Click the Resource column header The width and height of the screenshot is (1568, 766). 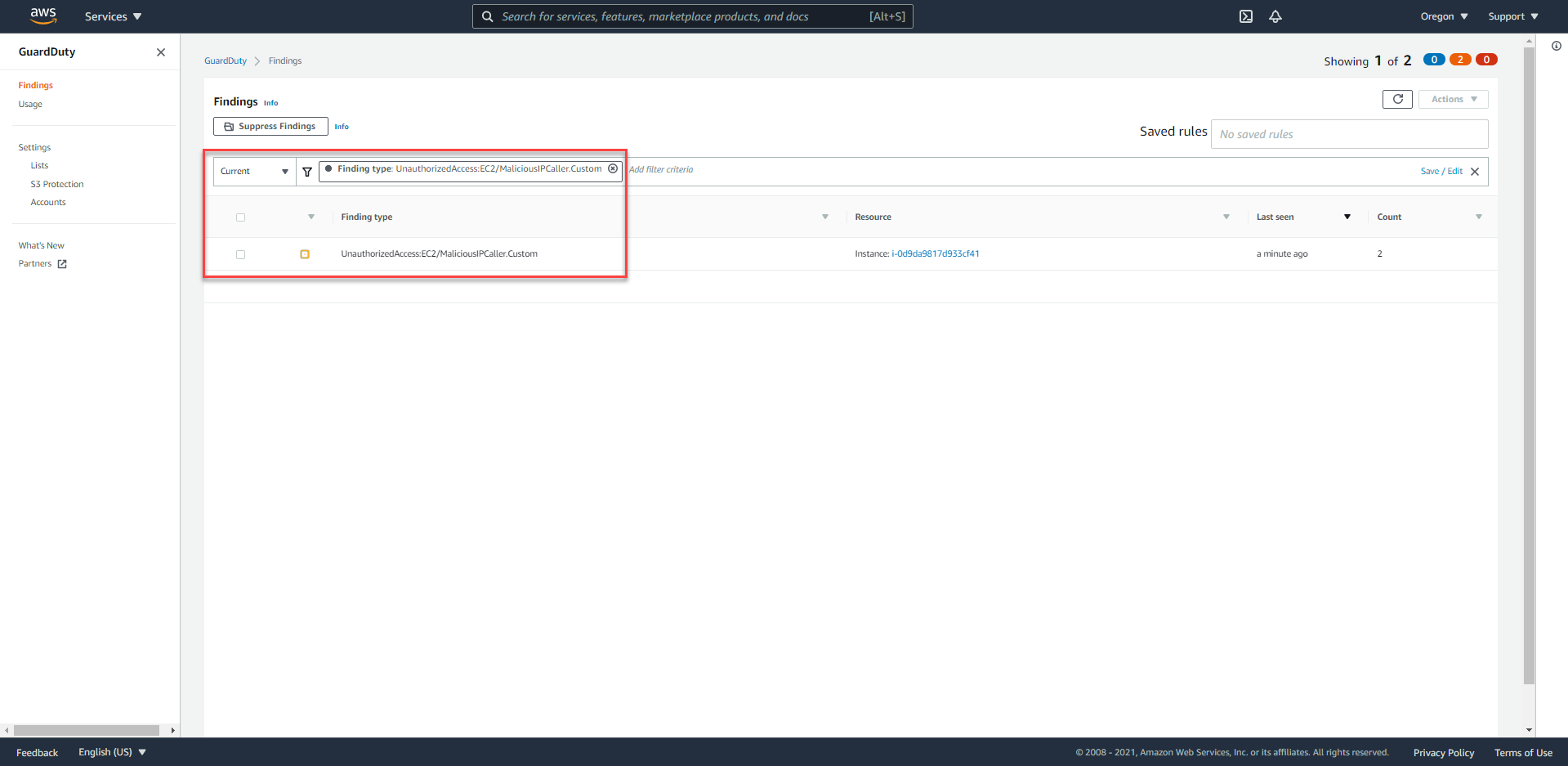pos(873,217)
